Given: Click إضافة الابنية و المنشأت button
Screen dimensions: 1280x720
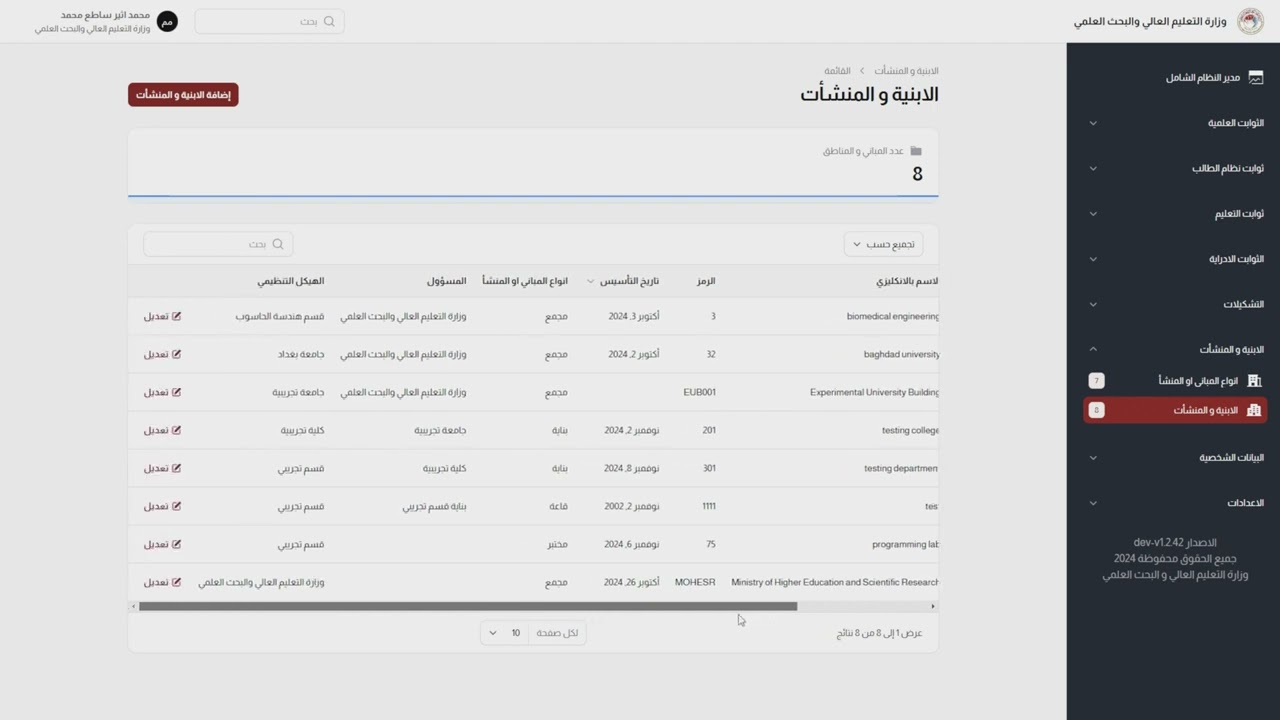Looking at the screenshot, I should click(x=183, y=95).
